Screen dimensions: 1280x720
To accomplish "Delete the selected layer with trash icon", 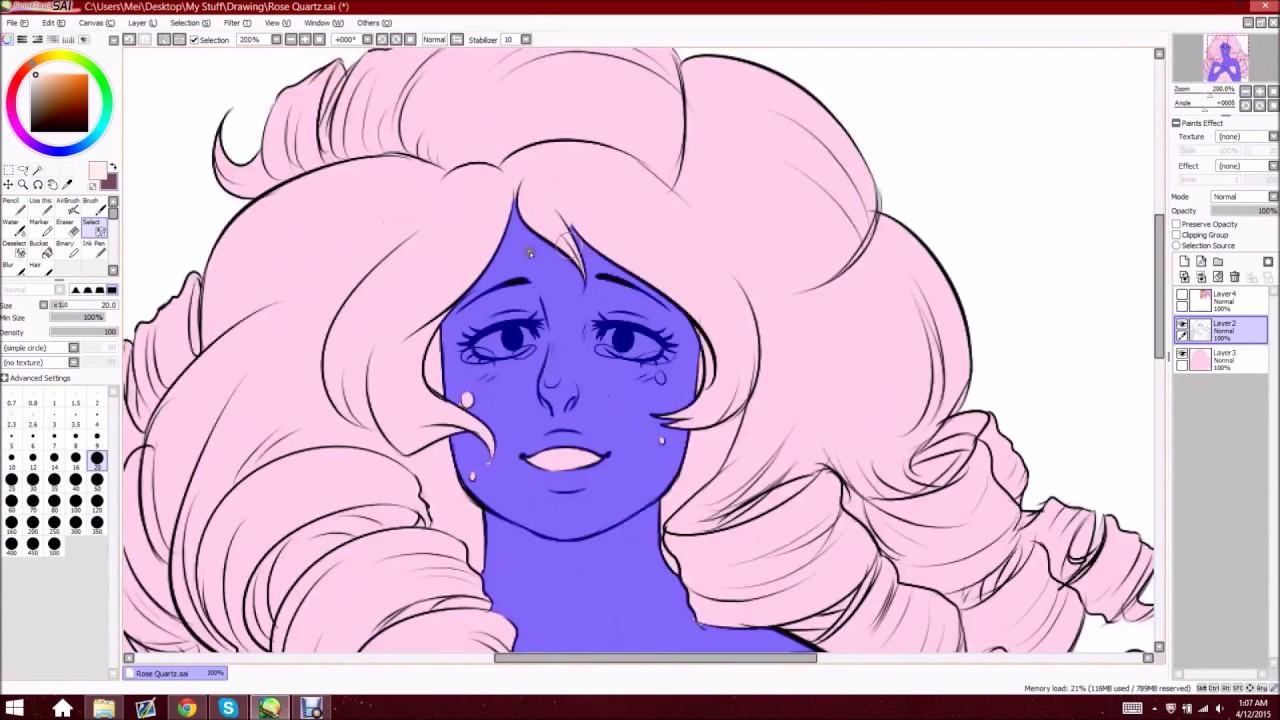I will [1235, 277].
